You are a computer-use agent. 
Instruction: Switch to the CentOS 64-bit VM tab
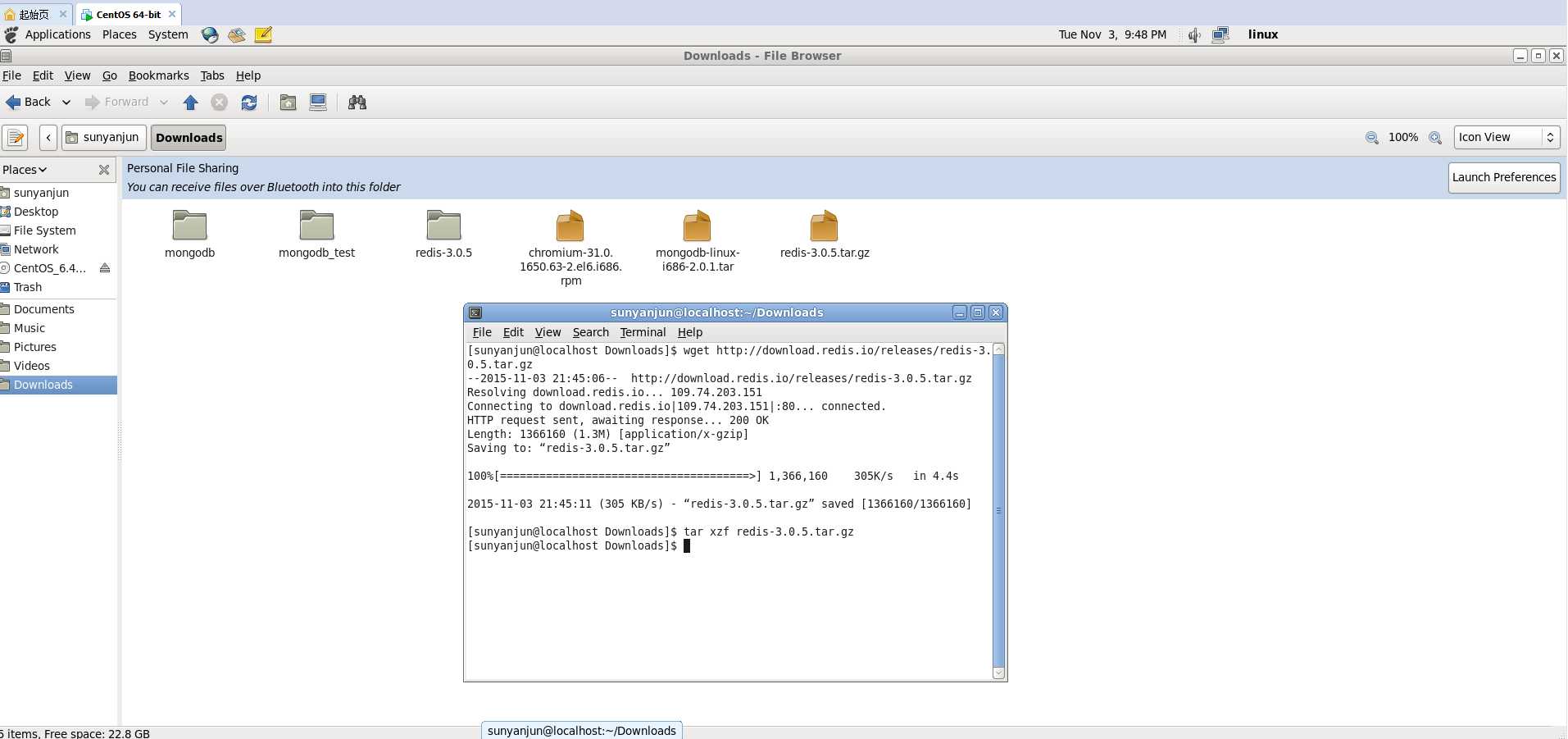(128, 14)
